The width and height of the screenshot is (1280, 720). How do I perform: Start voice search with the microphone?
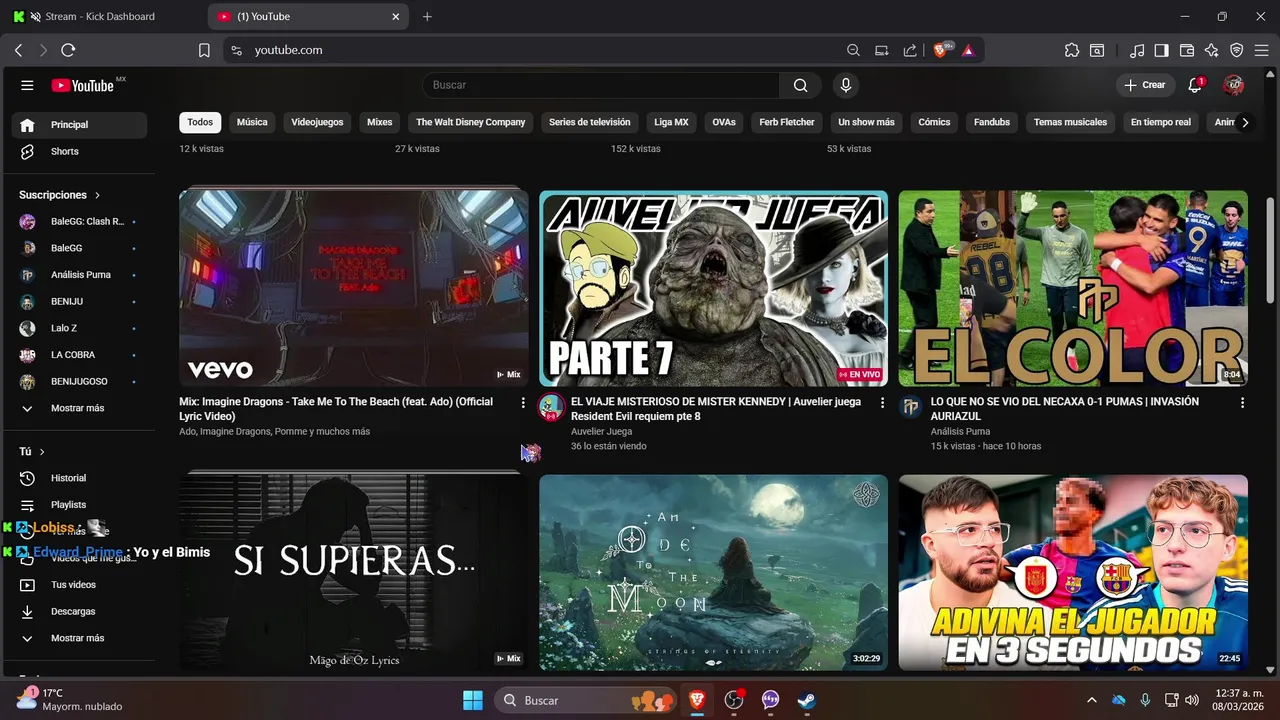point(846,85)
